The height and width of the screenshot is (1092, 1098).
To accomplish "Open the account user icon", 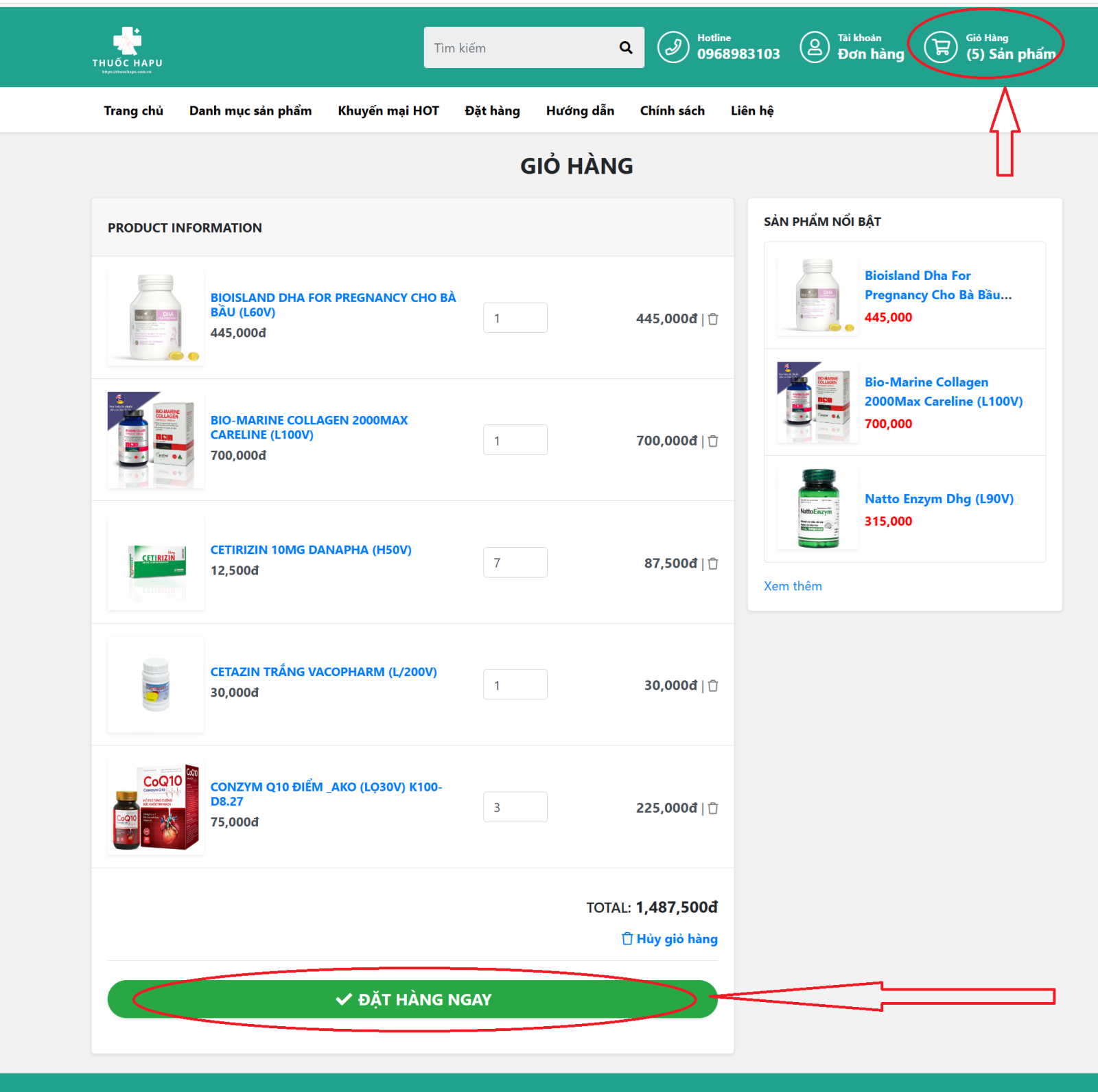I will (815, 47).
